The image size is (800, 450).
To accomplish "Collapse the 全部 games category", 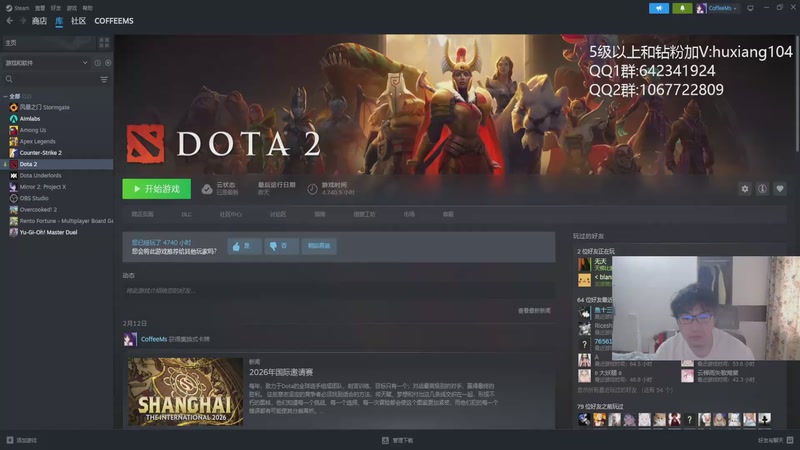I will click(x=6, y=96).
